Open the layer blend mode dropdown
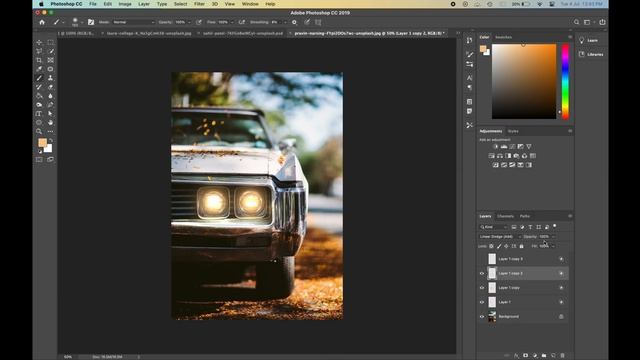The width and height of the screenshot is (640, 360). point(500,237)
